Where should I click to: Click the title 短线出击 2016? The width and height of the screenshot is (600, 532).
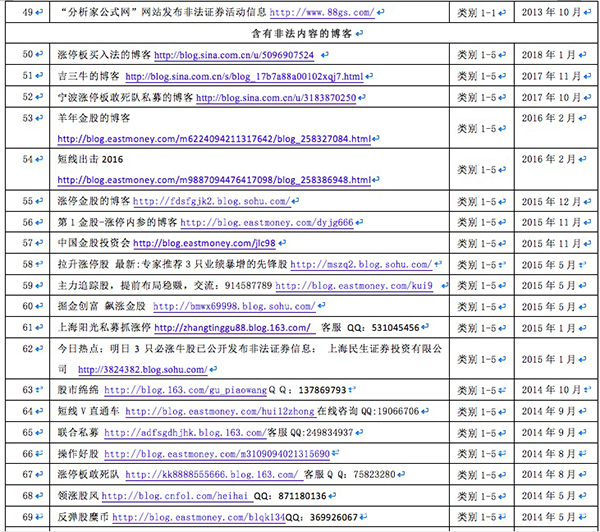[x=90, y=160]
